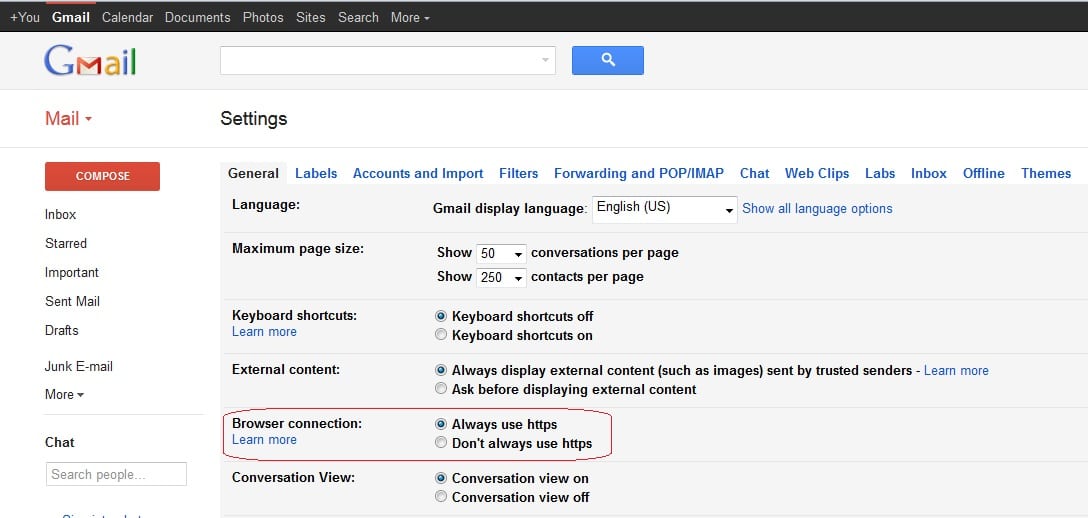Open the Themes tab
This screenshot has height=518, width=1088.
[x=1046, y=173]
